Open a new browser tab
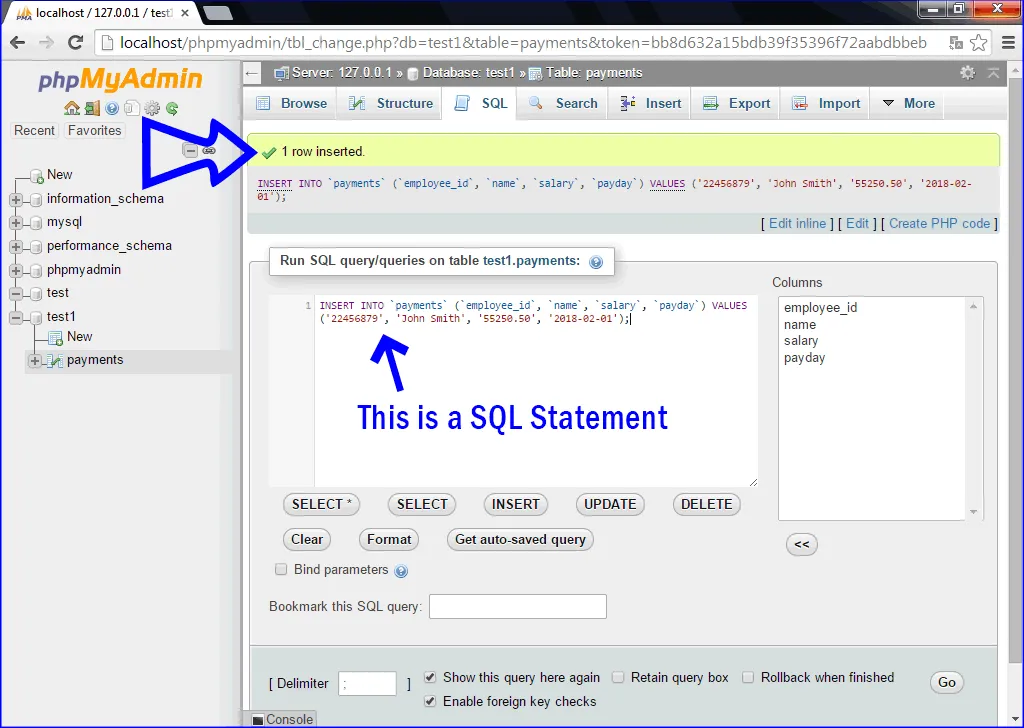The width and height of the screenshot is (1024, 728). click(218, 12)
